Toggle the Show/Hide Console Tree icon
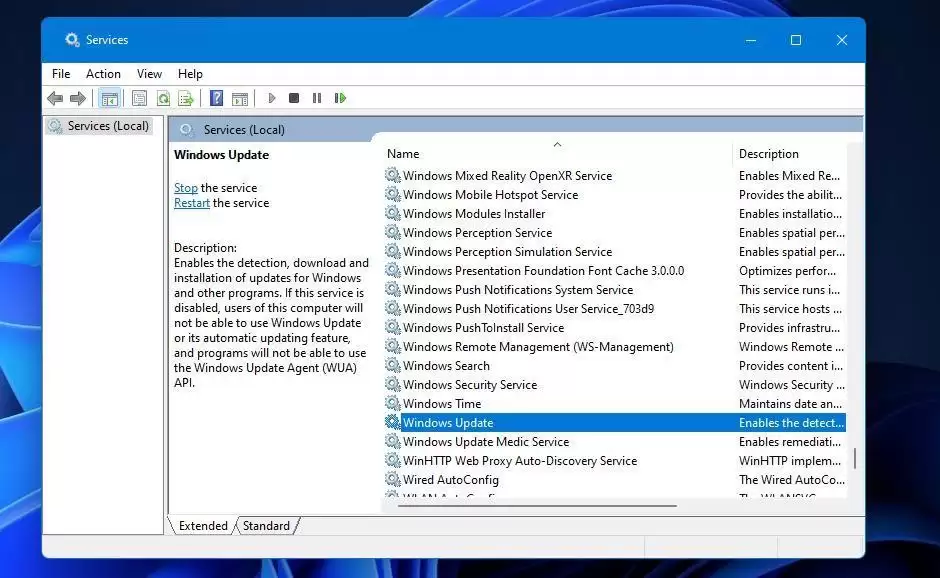The width and height of the screenshot is (940, 578). click(109, 98)
